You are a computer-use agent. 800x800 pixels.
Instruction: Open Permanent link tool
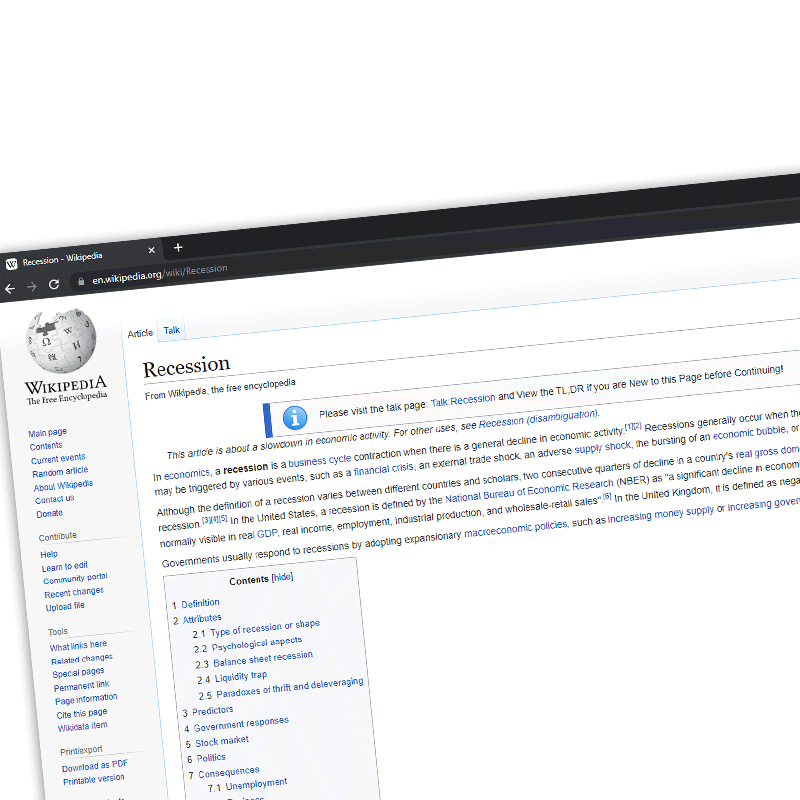[82, 686]
